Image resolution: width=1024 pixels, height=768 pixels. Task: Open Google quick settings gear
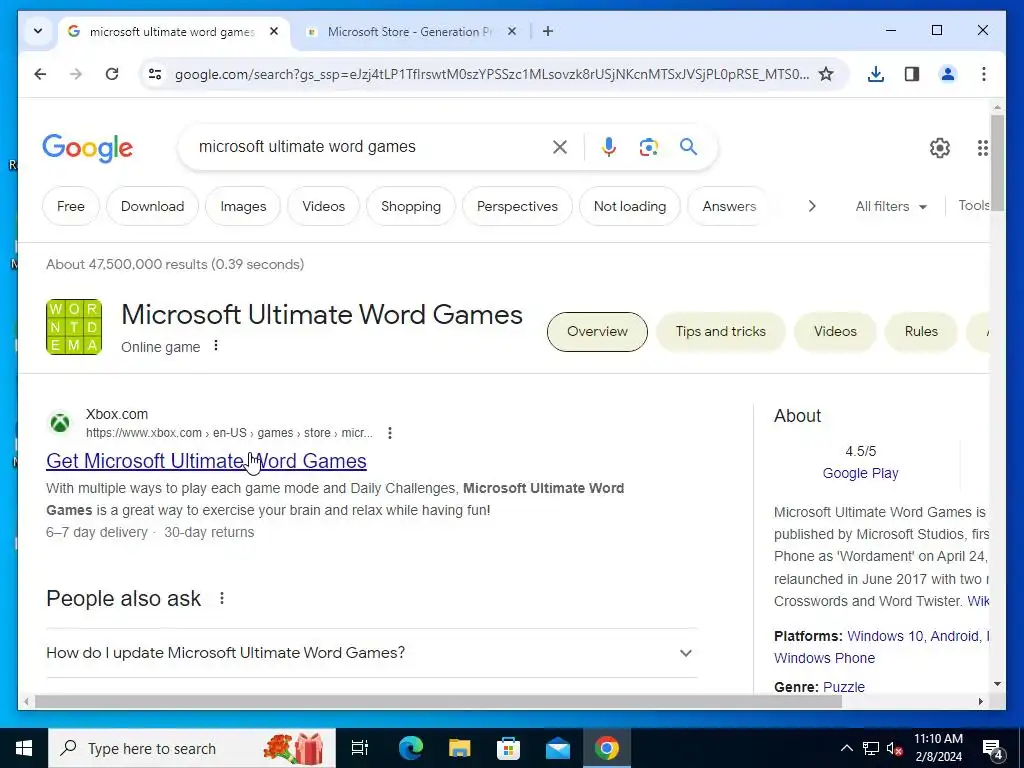(x=940, y=148)
